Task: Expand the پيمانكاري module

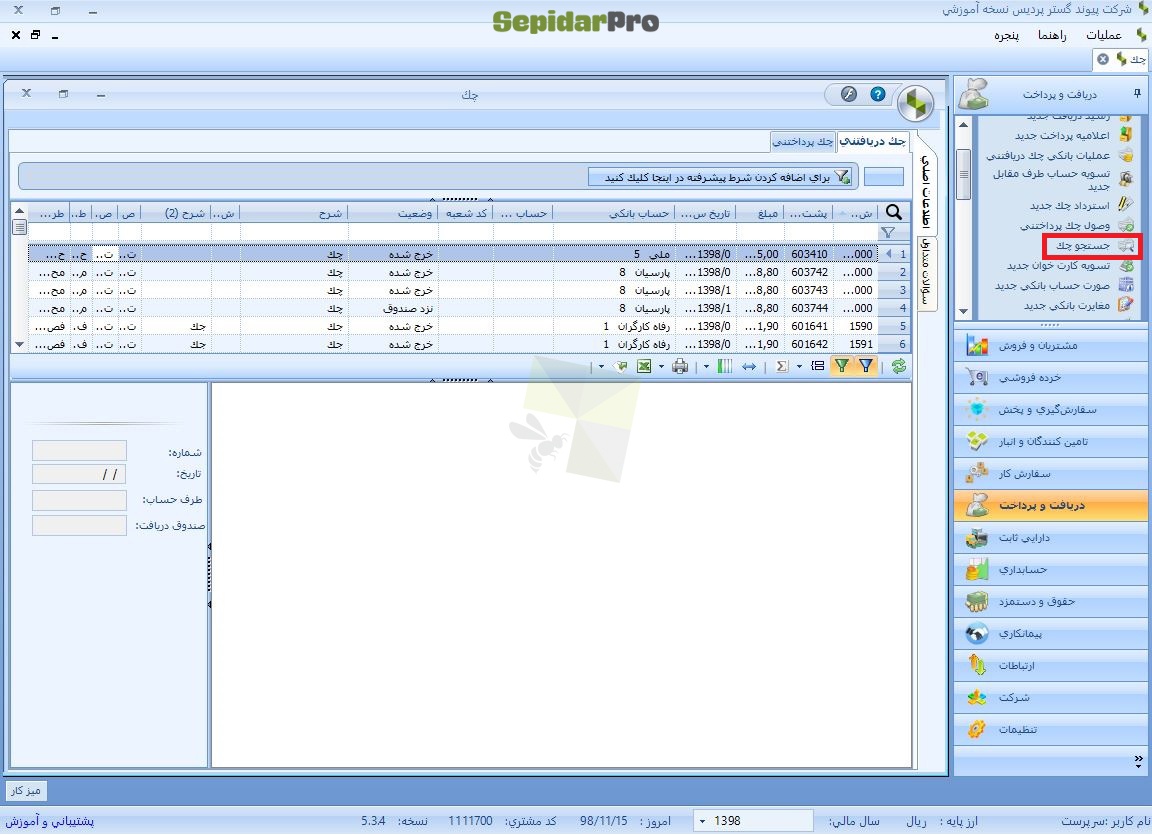Action: point(1051,633)
